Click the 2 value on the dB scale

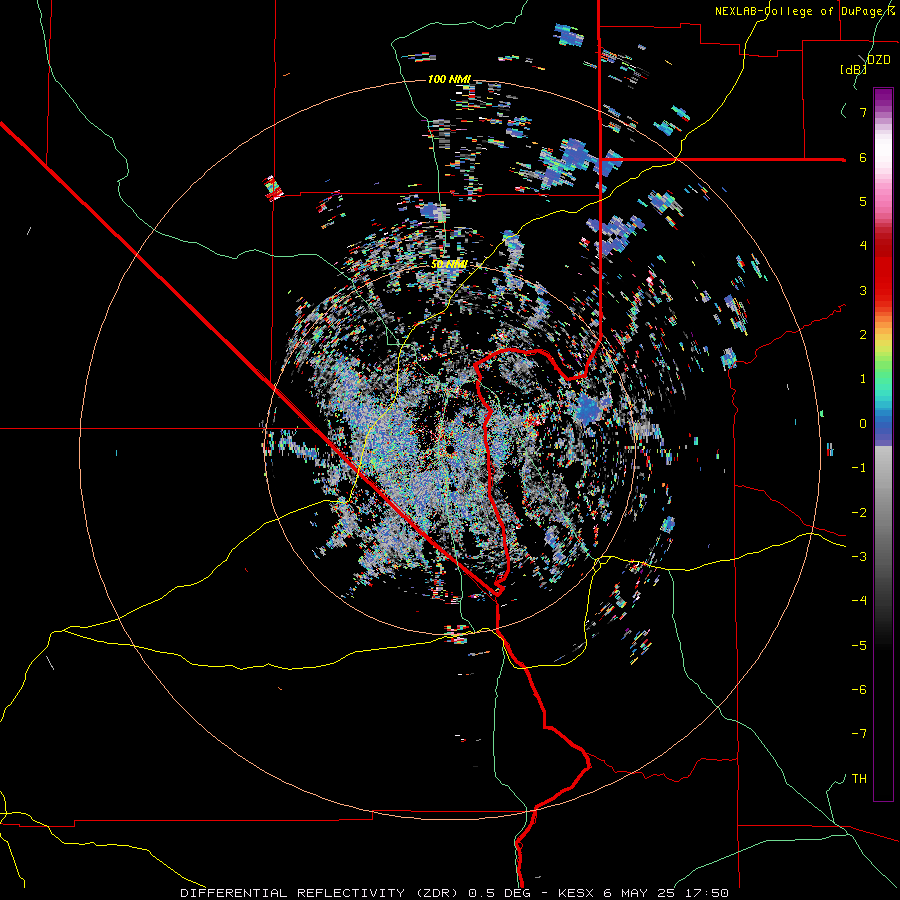pos(863,335)
